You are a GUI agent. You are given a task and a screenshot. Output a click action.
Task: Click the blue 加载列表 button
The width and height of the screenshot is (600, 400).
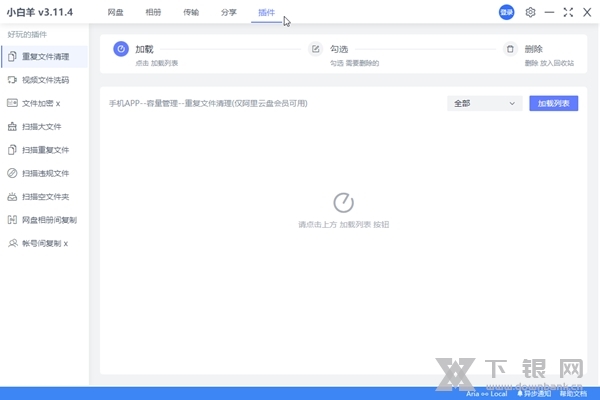pos(553,103)
